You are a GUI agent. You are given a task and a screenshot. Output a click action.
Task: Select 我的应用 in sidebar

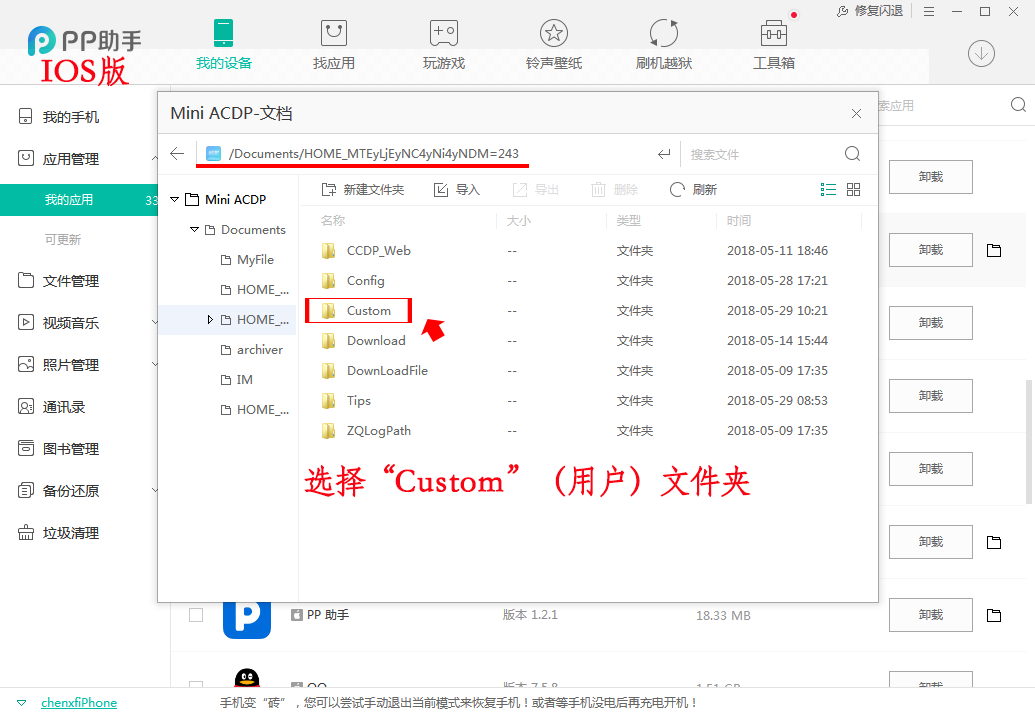pyautogui.click(x=79, y=200)
